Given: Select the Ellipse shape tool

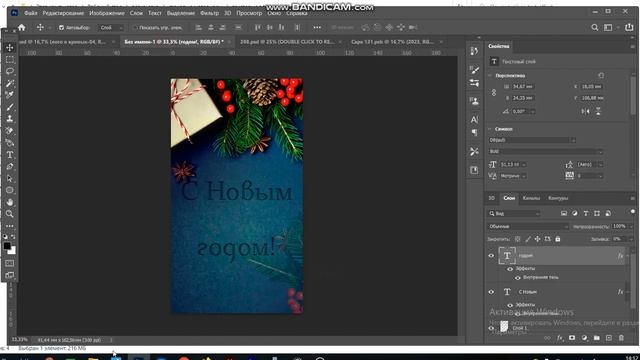Looking at the screenshot, I should [10, 190].
